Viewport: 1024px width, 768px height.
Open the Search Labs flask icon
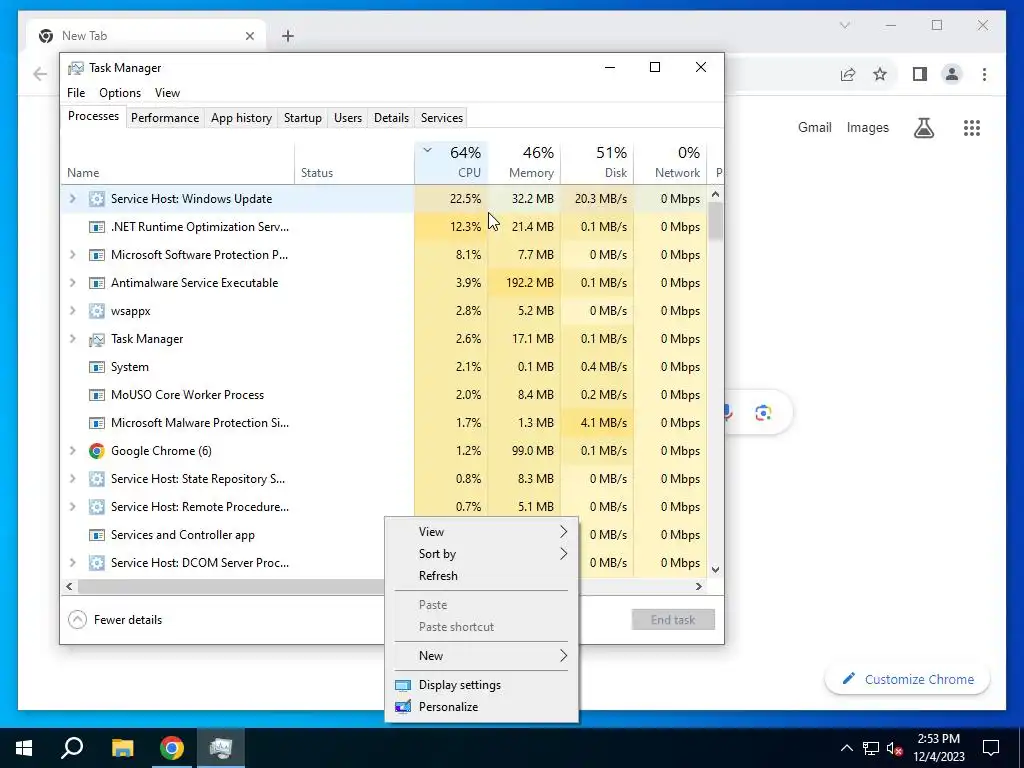(923, 128)
